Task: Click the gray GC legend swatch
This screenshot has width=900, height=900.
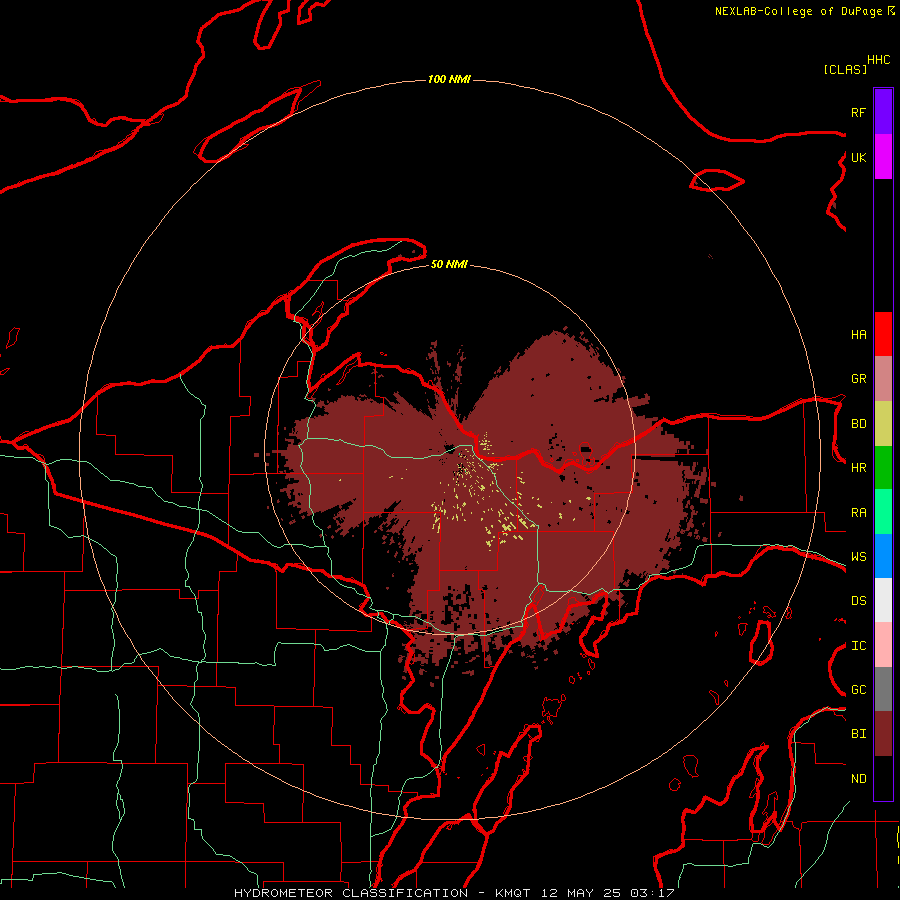Action: coord(883,689)
